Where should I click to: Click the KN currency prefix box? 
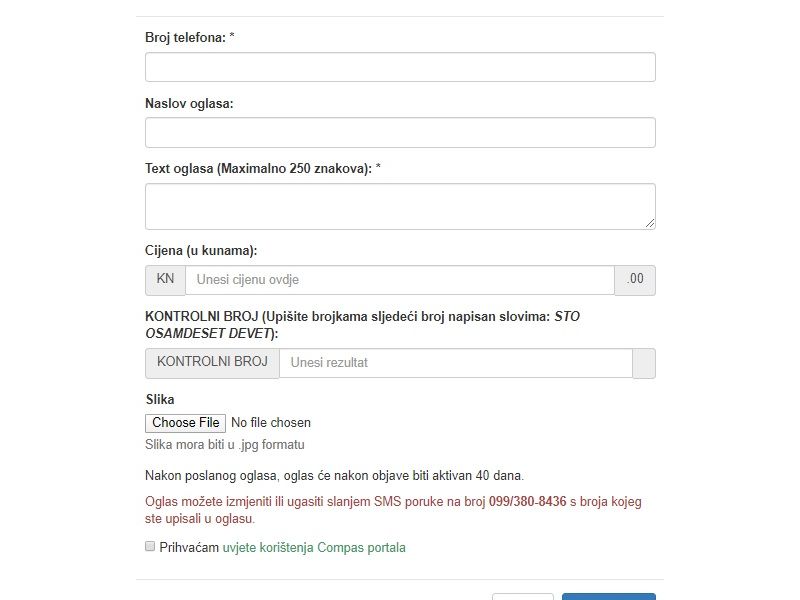click(165, 280)
